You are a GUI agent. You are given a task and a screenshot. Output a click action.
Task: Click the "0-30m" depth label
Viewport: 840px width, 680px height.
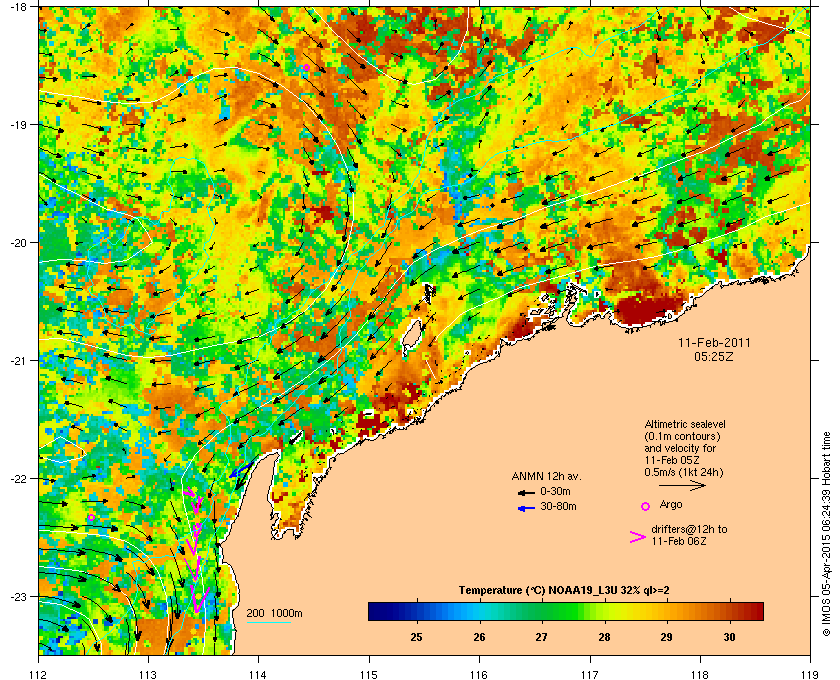[x=555, y=491]
